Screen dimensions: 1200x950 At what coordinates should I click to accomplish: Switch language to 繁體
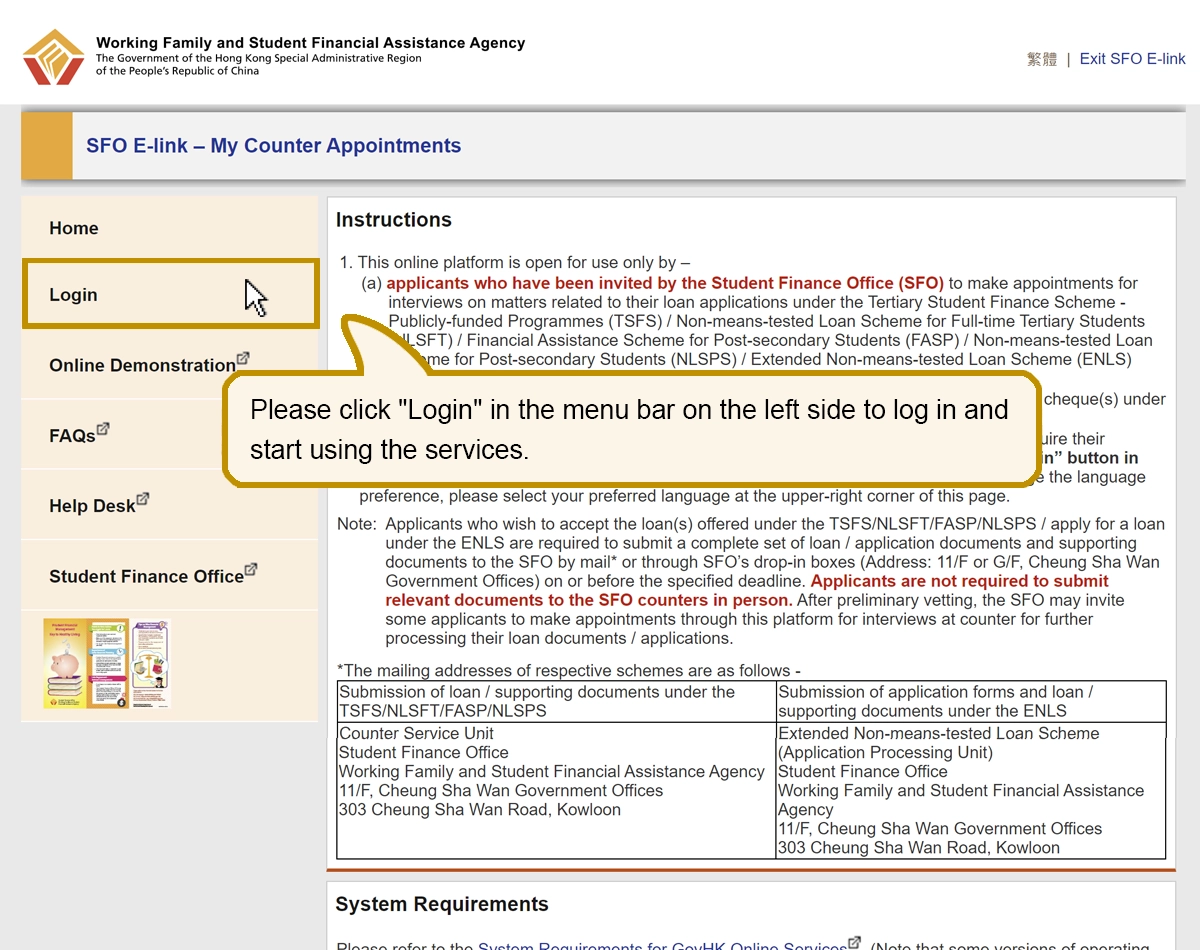(x=1042, y=59)
